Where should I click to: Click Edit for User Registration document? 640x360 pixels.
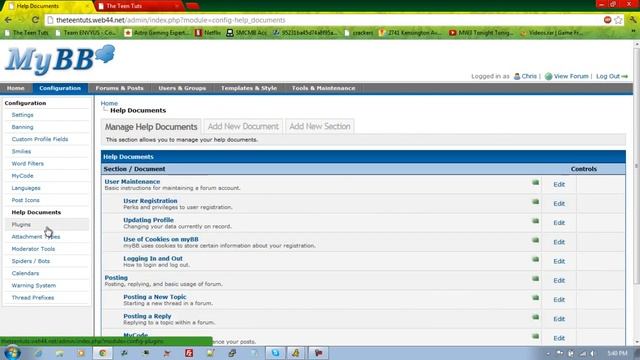(559, 204)
